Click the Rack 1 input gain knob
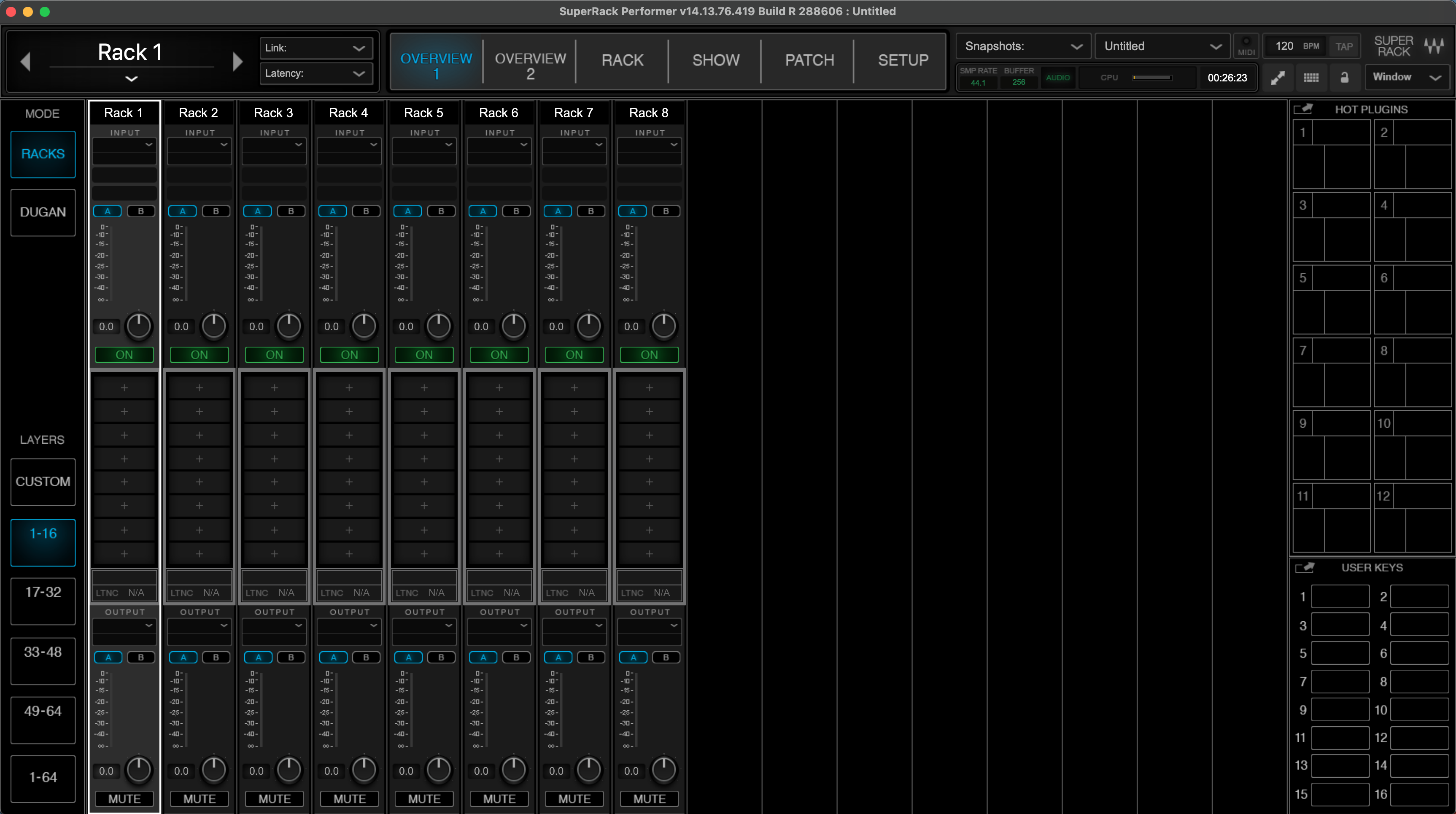The height and width of the screenshot is (814, 1456). pos(139,326)
